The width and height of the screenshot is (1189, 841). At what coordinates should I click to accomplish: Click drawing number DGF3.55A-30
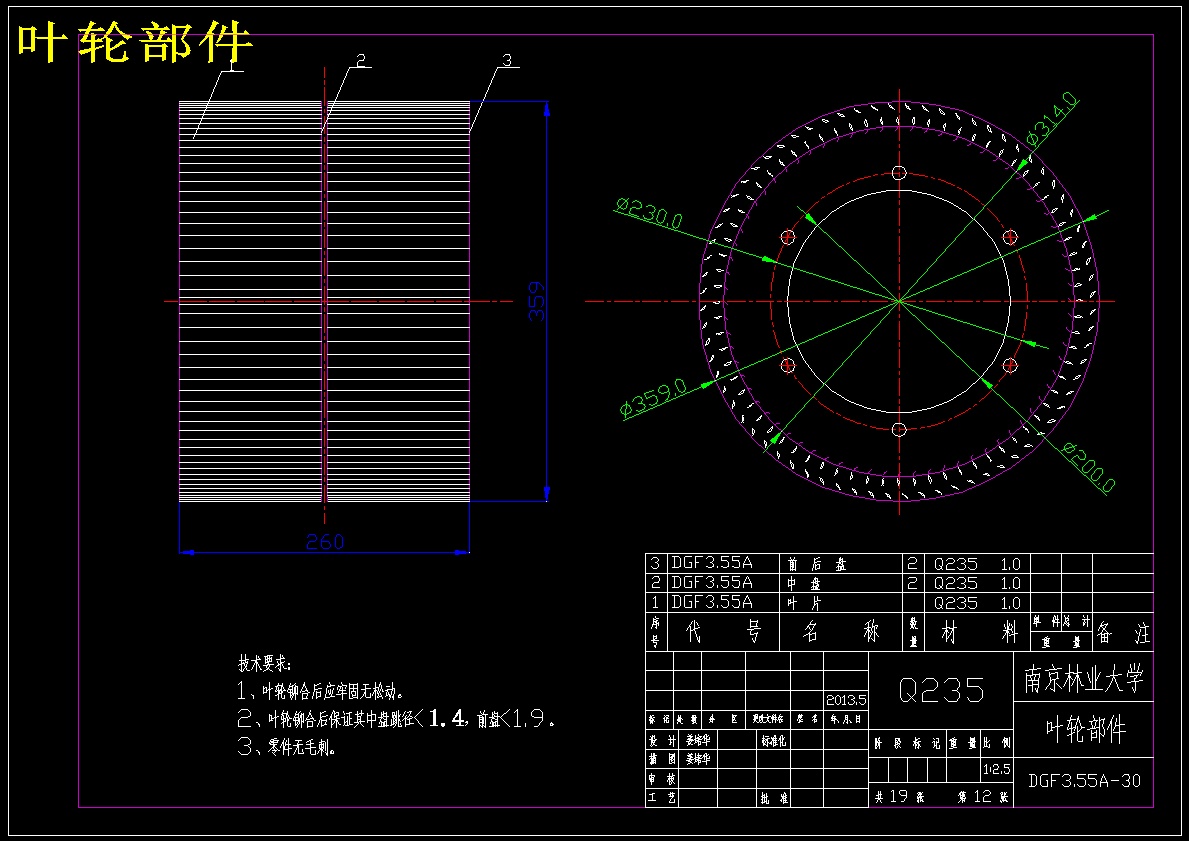1084,780
